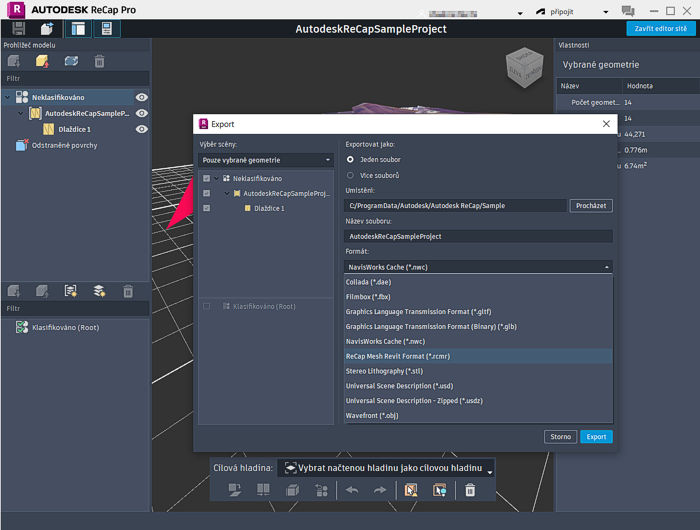Open the Cílová hladina dropdown
700x530 pixels.
386,468
